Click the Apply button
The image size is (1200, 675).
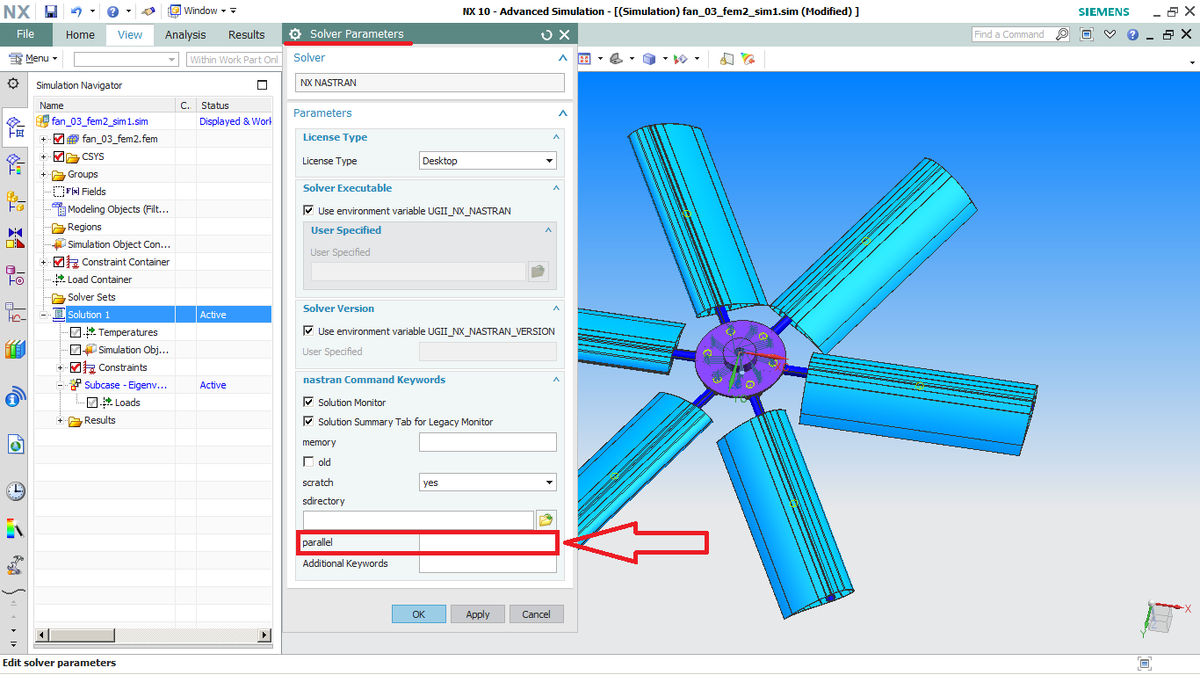[x=478, y=614]
